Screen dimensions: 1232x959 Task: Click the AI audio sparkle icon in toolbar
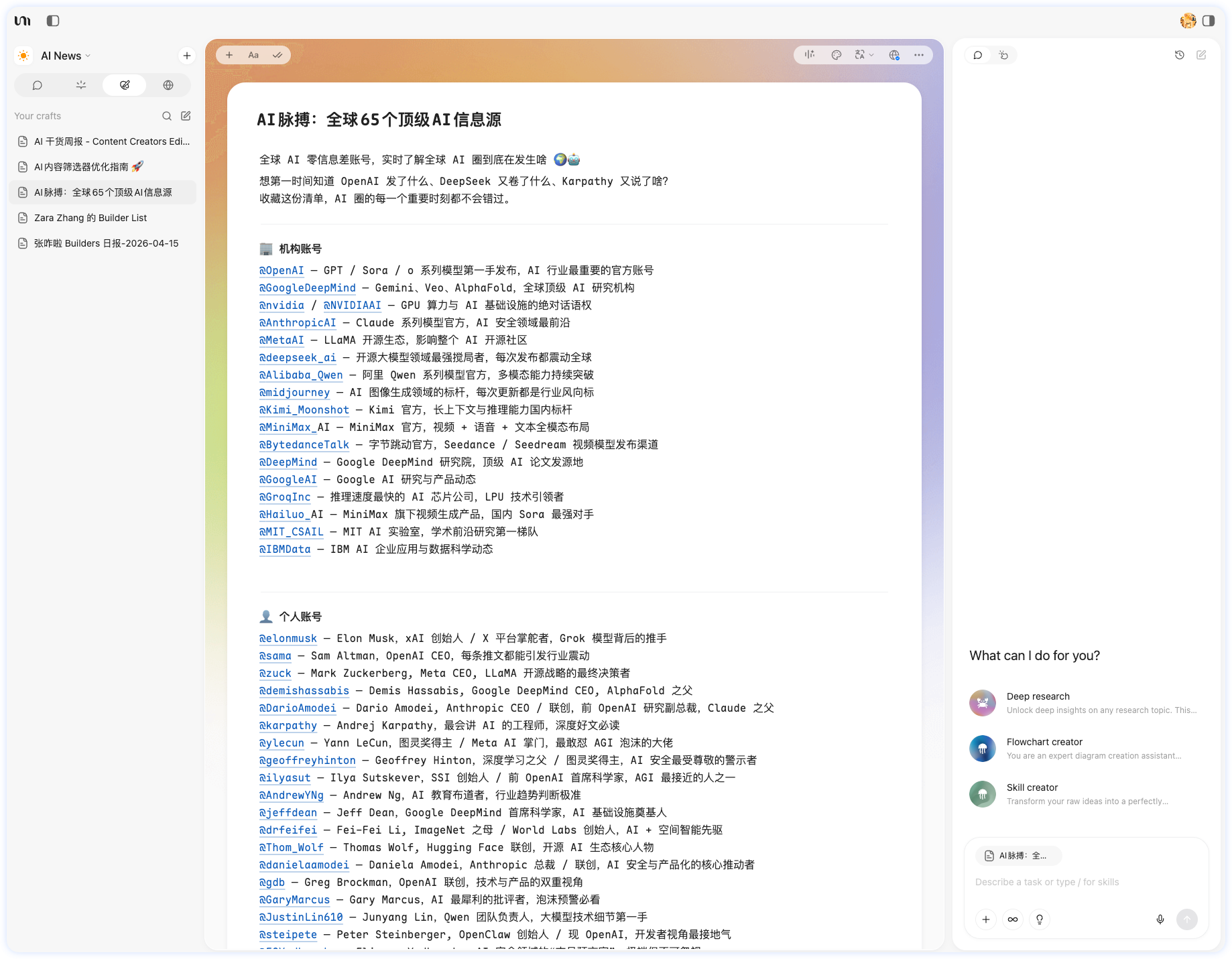click(810, 55)
